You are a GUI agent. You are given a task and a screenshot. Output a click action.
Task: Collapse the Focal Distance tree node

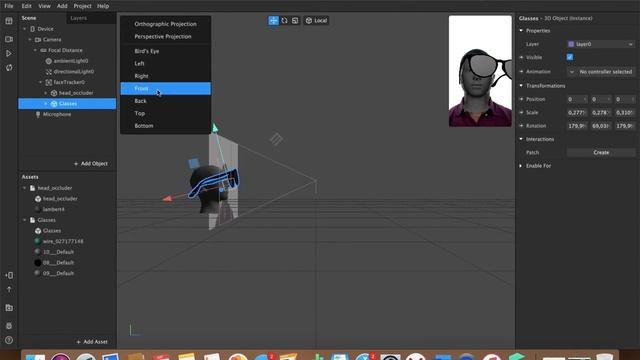[x=36, y=50]
